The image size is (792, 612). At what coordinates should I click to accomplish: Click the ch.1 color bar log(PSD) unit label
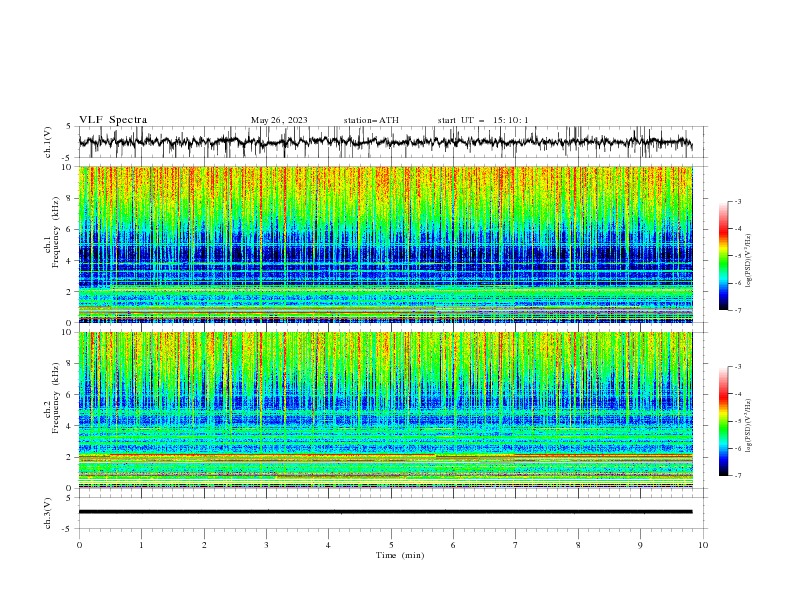(x=748, y=260)
